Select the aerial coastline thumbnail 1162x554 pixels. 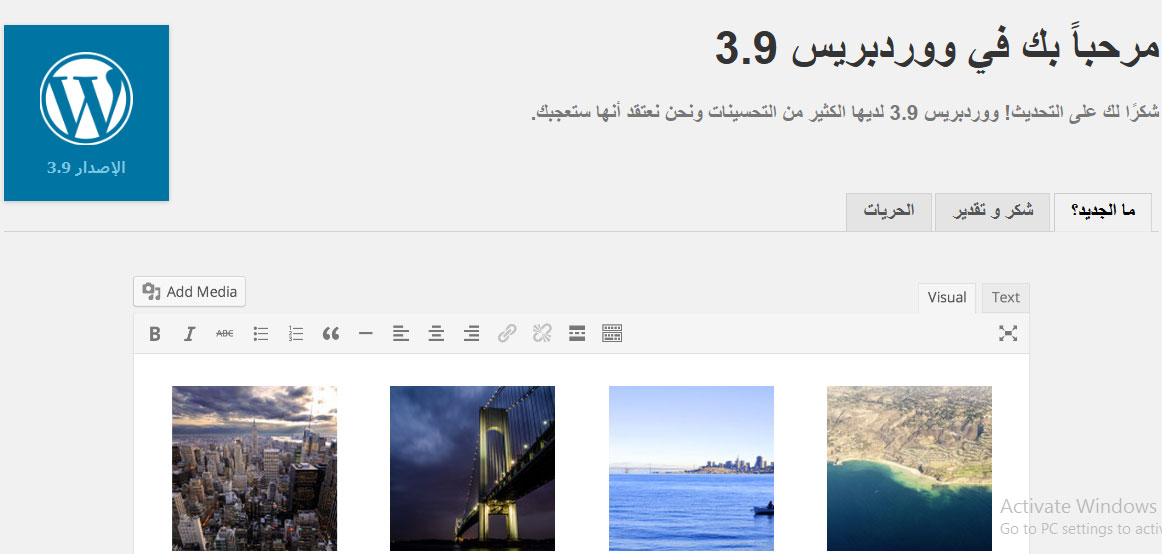pyautogui.click(x=909, y=468)
